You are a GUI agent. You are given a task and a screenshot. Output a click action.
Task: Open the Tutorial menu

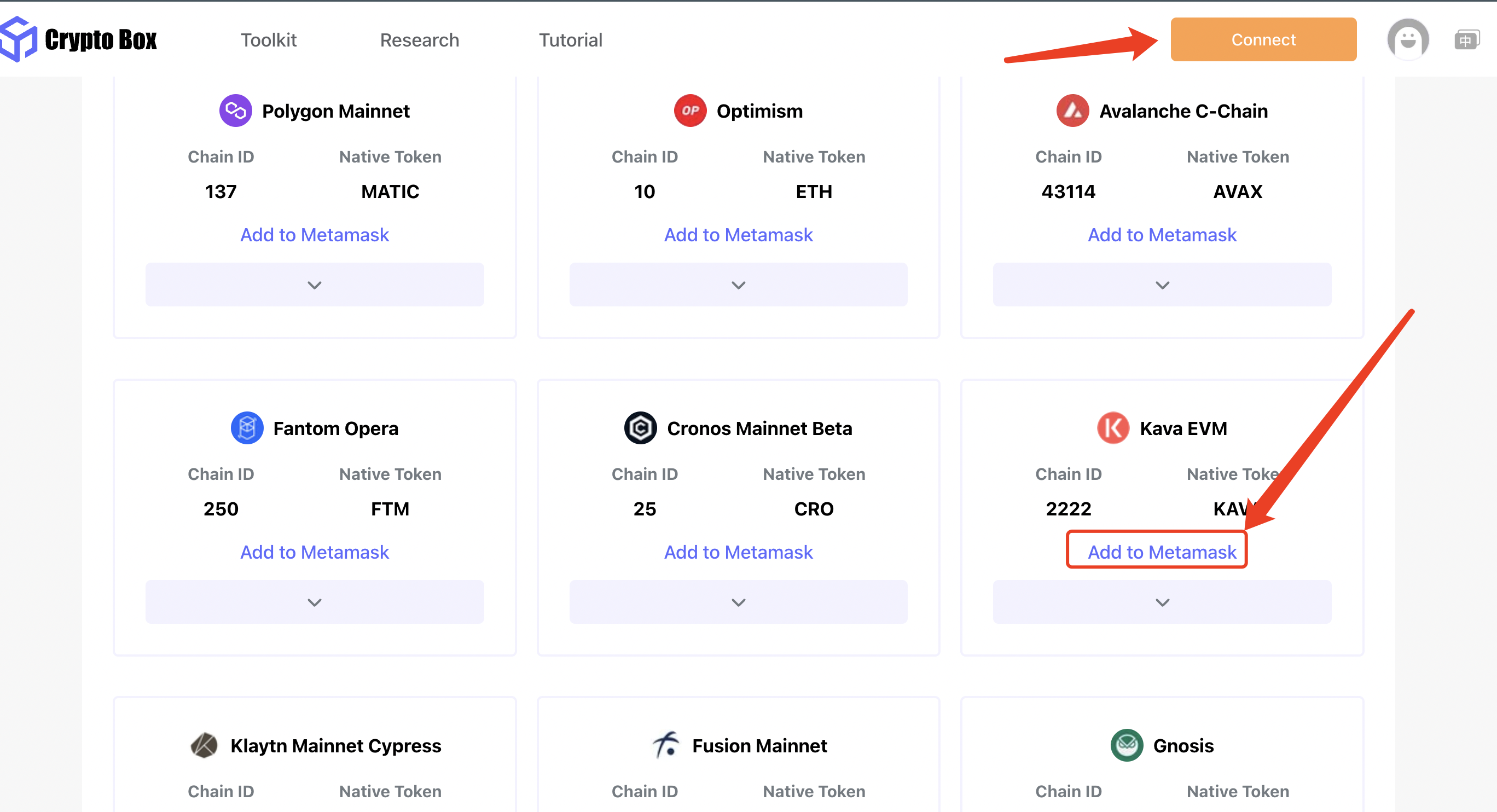[x=571, y=40]
